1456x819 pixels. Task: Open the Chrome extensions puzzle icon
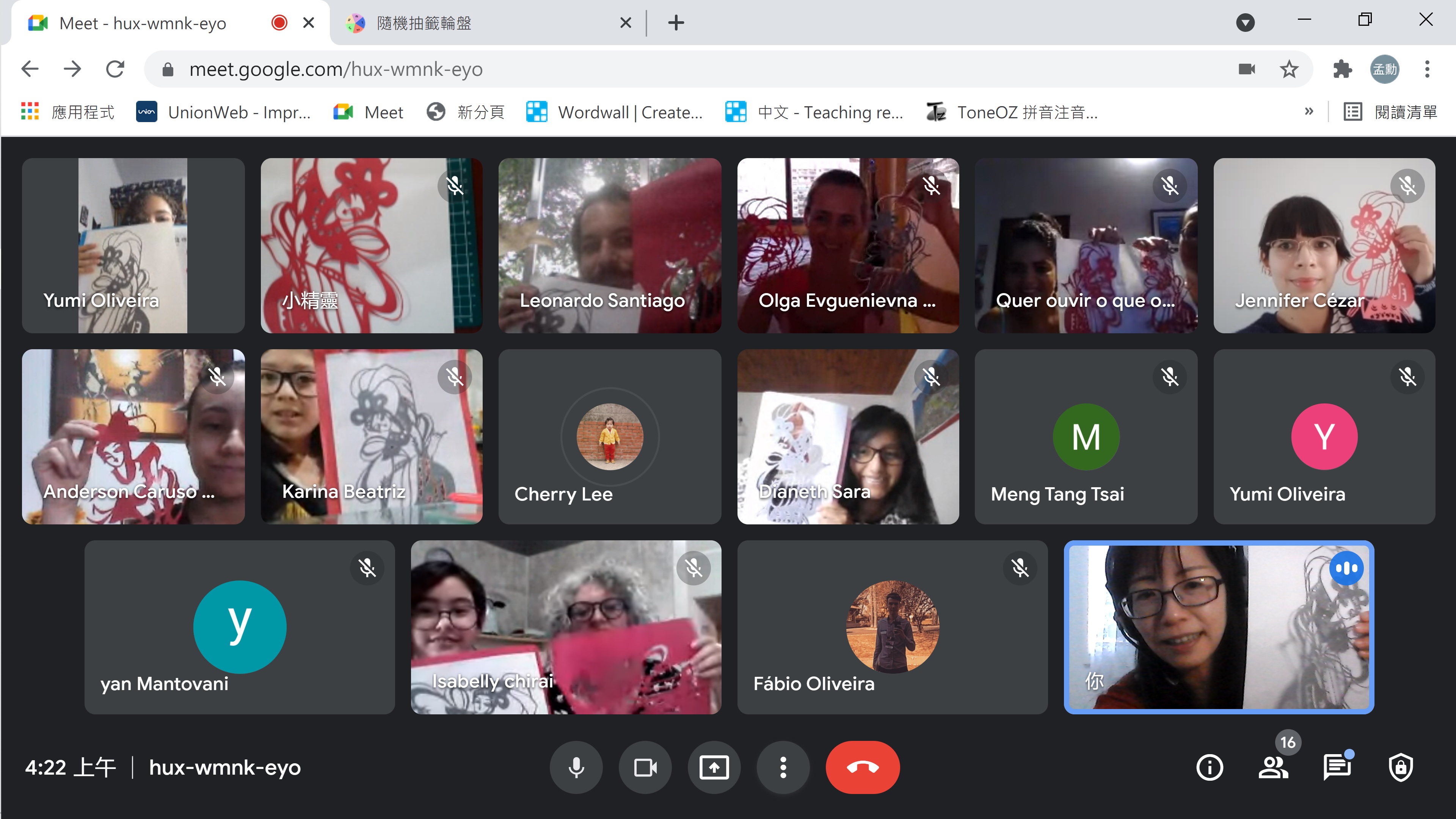[x=1342, y=69]
